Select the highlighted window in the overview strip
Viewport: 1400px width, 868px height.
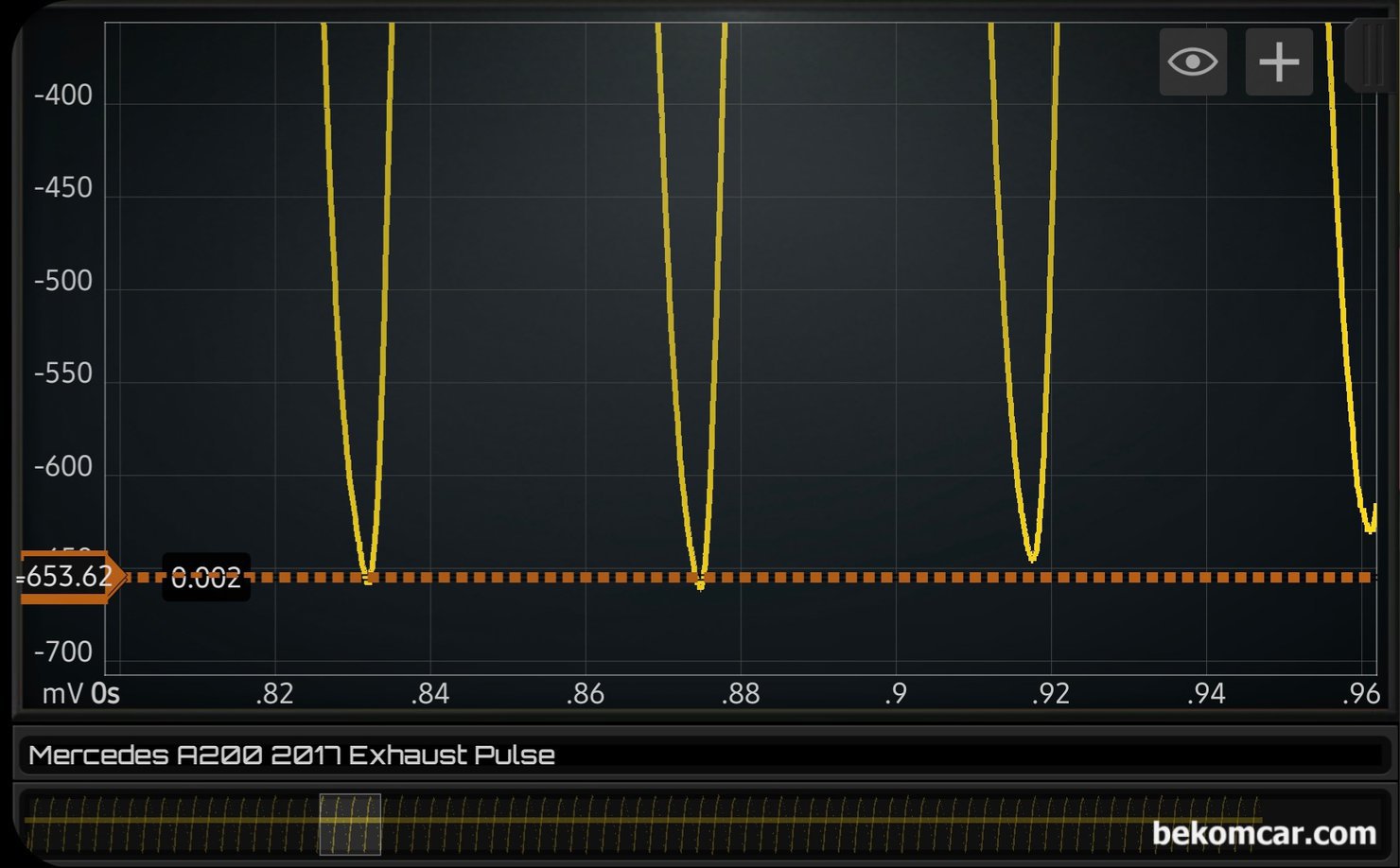(x=350, y=824)
